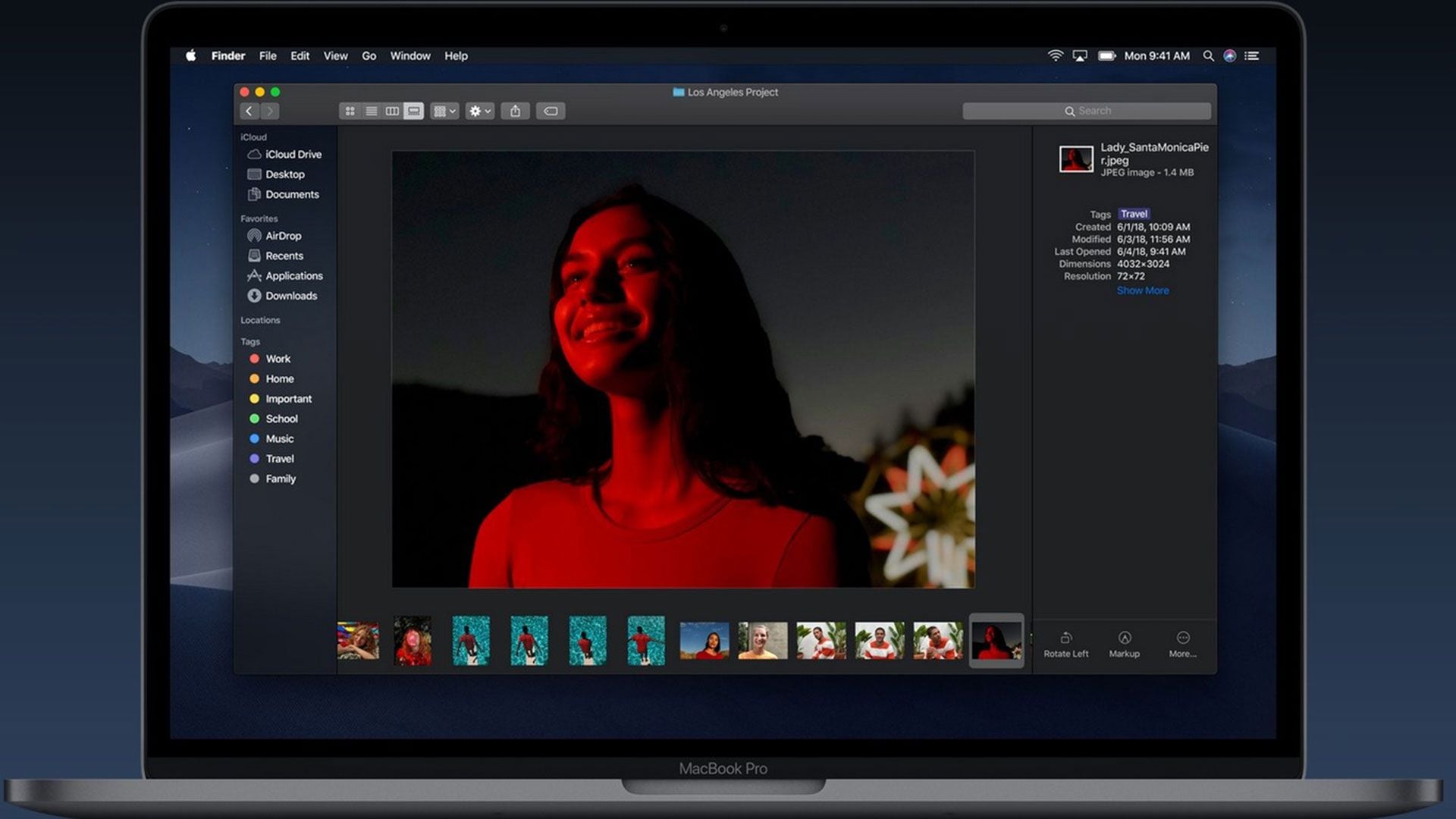Image resolution: width=1456 pixels, height=819 pixels.
Task: Switch to list view in toolbar
Action: pyautogui.click(x=371, y=111)
